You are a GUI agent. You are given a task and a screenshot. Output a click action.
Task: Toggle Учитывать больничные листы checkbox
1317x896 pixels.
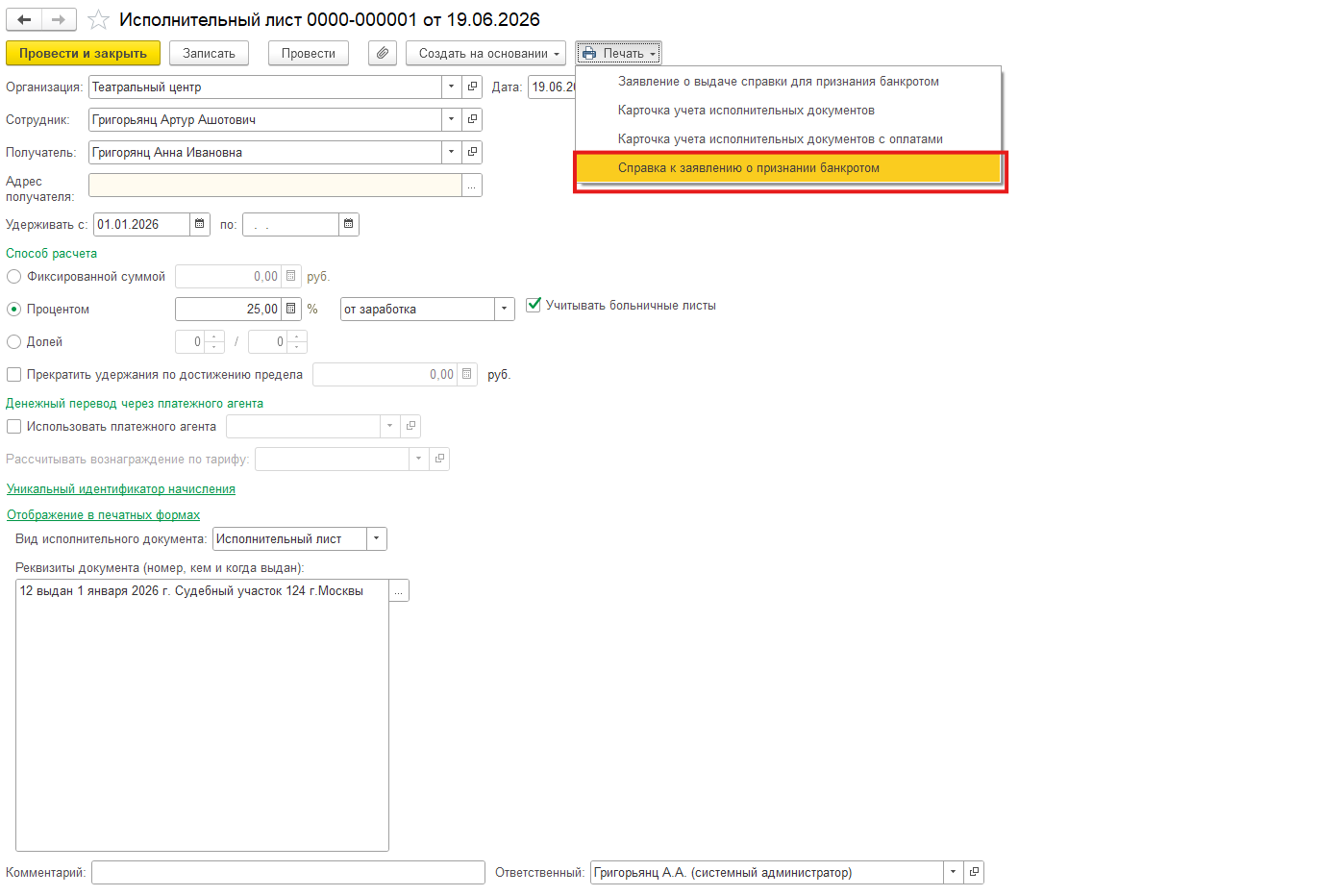[534, 305]
